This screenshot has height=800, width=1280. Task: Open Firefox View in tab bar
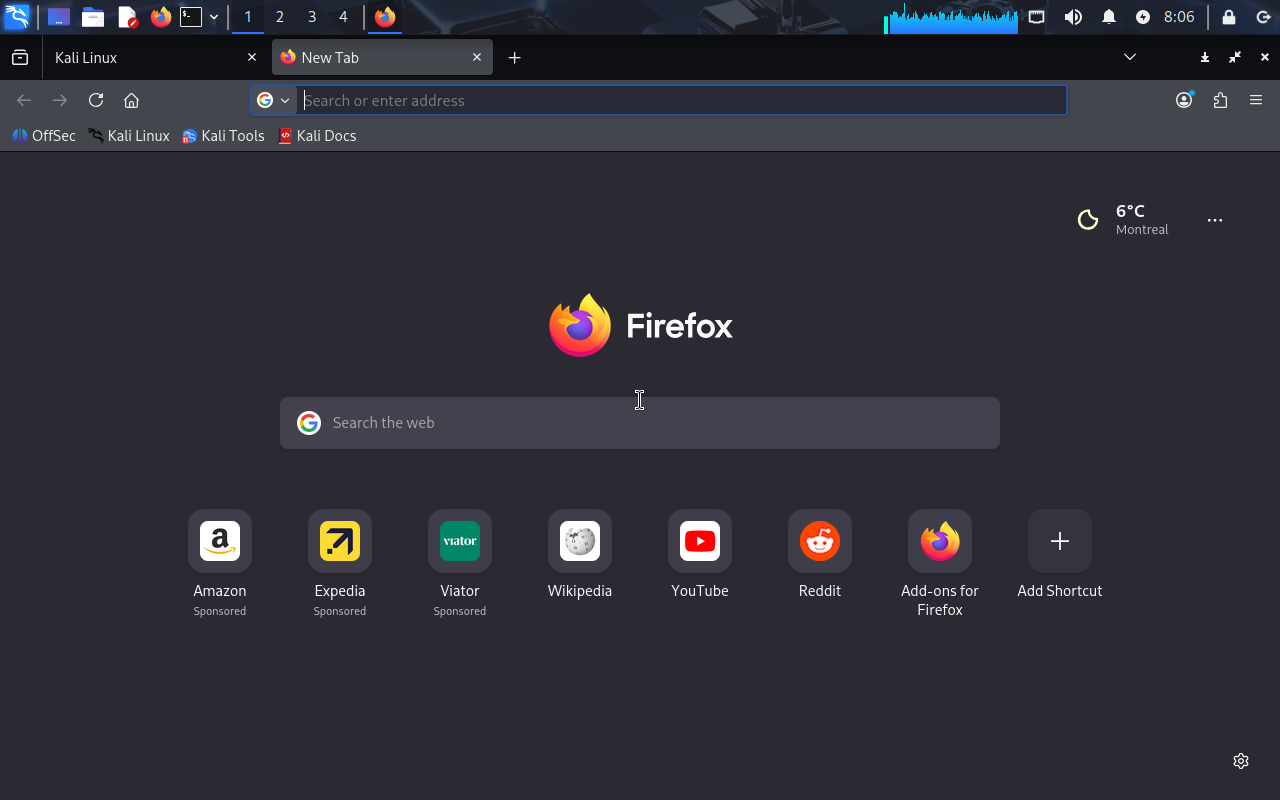point(20,58)
